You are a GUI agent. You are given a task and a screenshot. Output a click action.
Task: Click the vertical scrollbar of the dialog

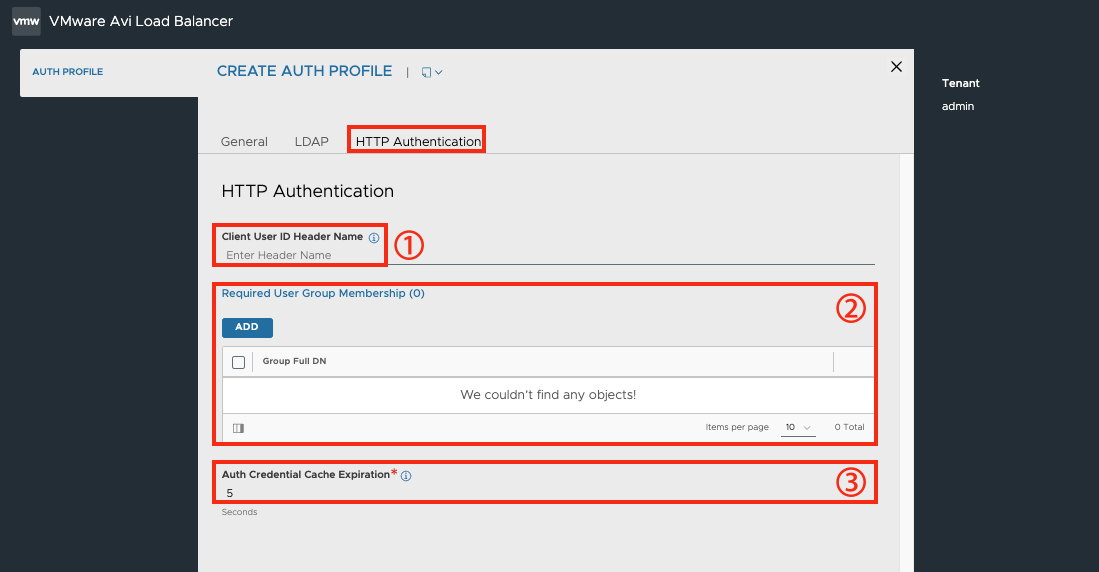906,363
